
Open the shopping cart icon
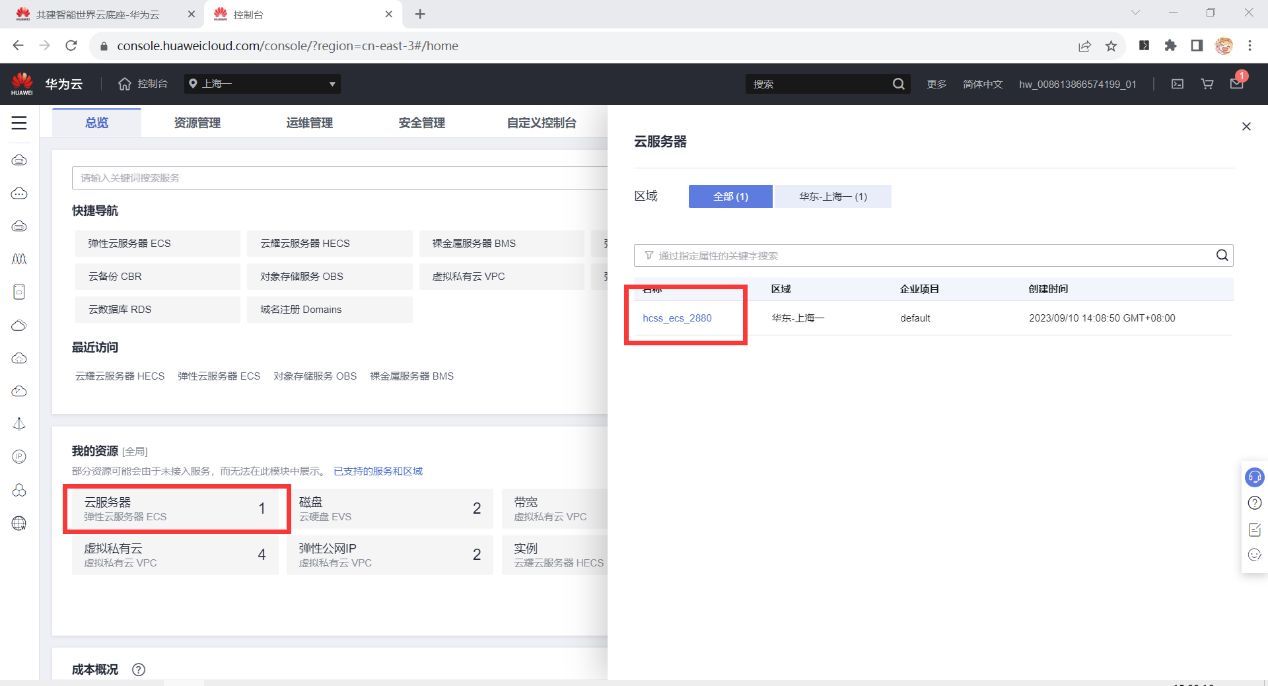[x=1207, y=84]
